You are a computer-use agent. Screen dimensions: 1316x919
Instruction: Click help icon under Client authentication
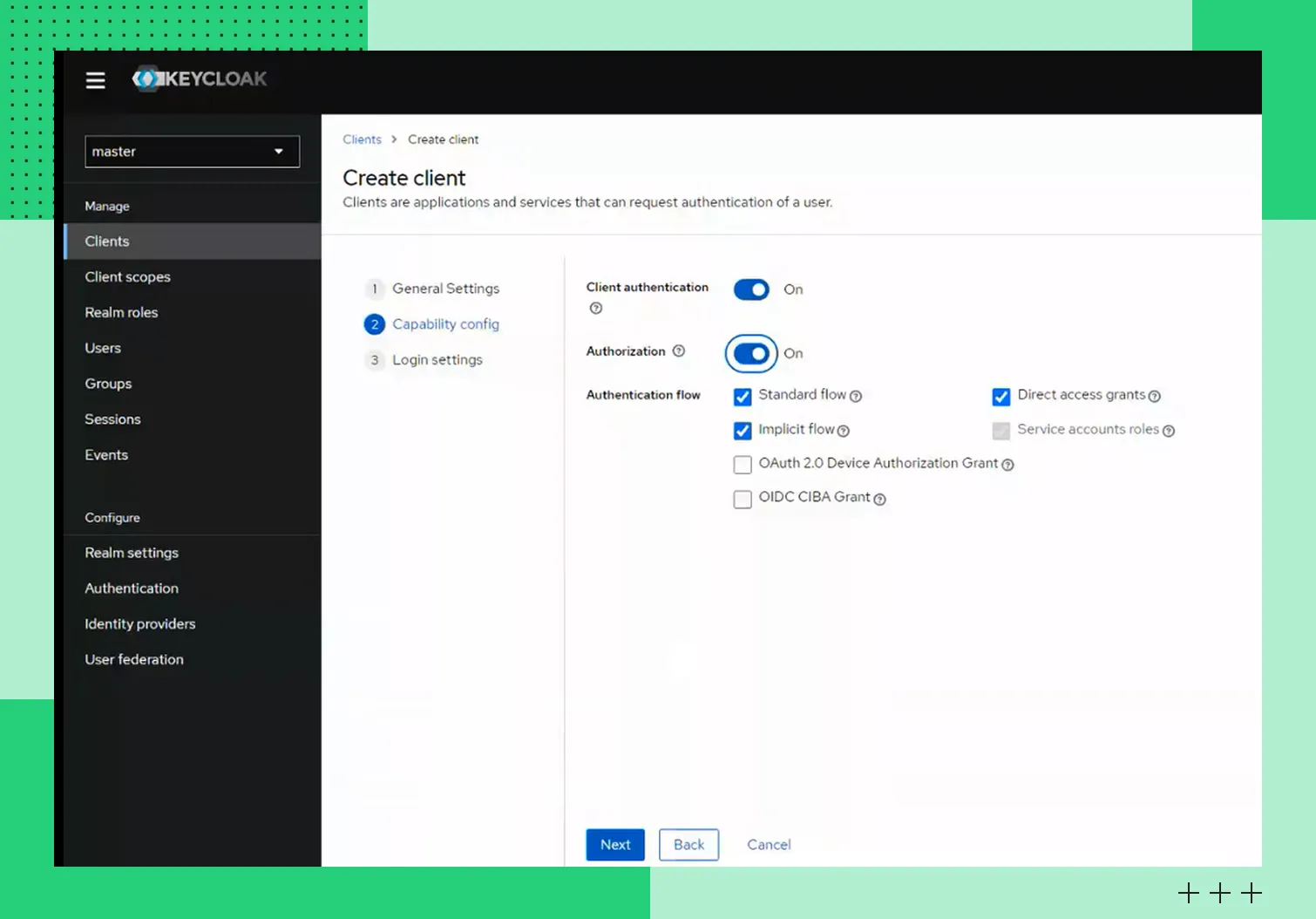(596, 308)
